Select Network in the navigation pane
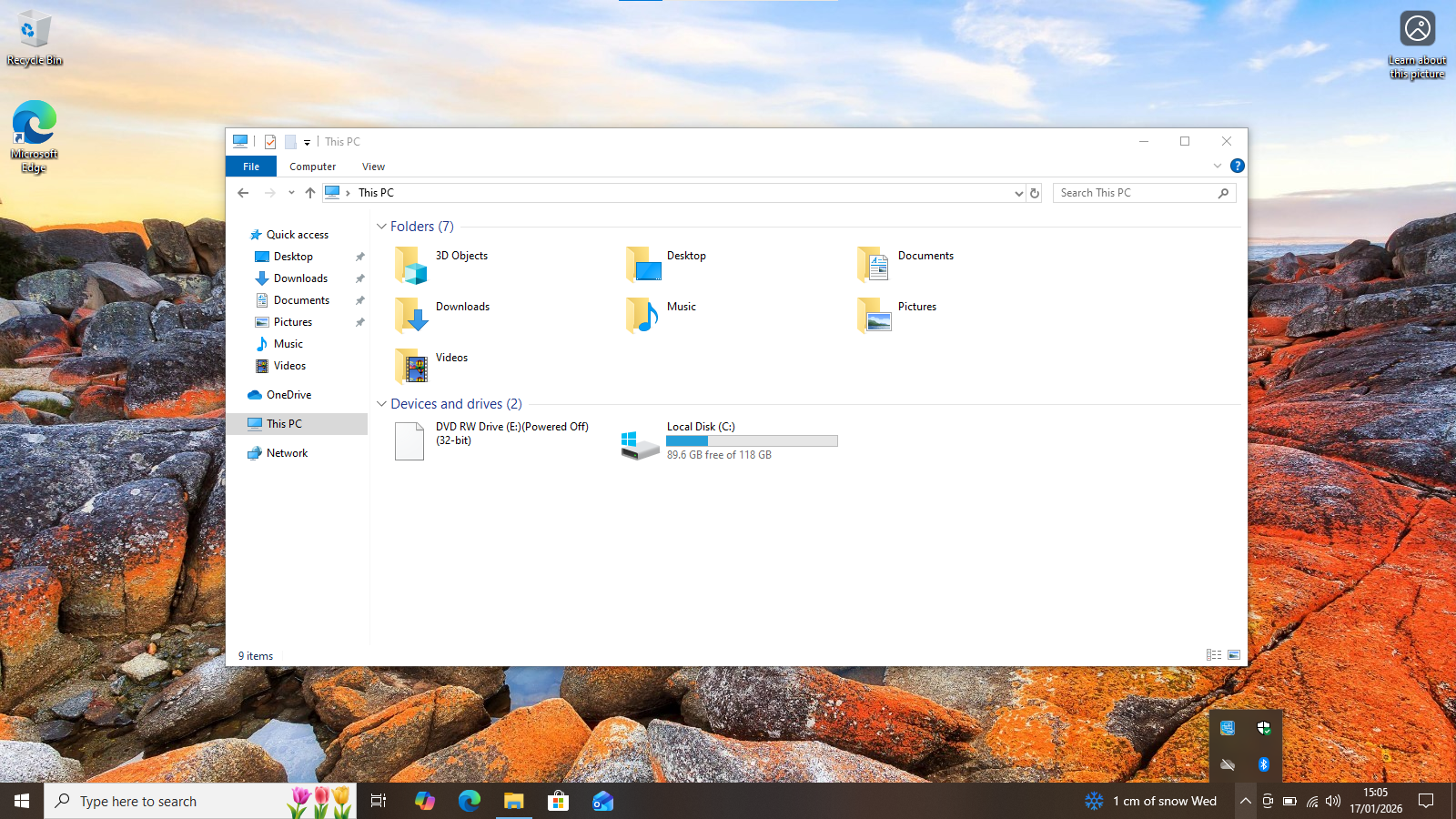Image resolution: width=1456 pixels, height=819 pixels. [x=287, y=453]
